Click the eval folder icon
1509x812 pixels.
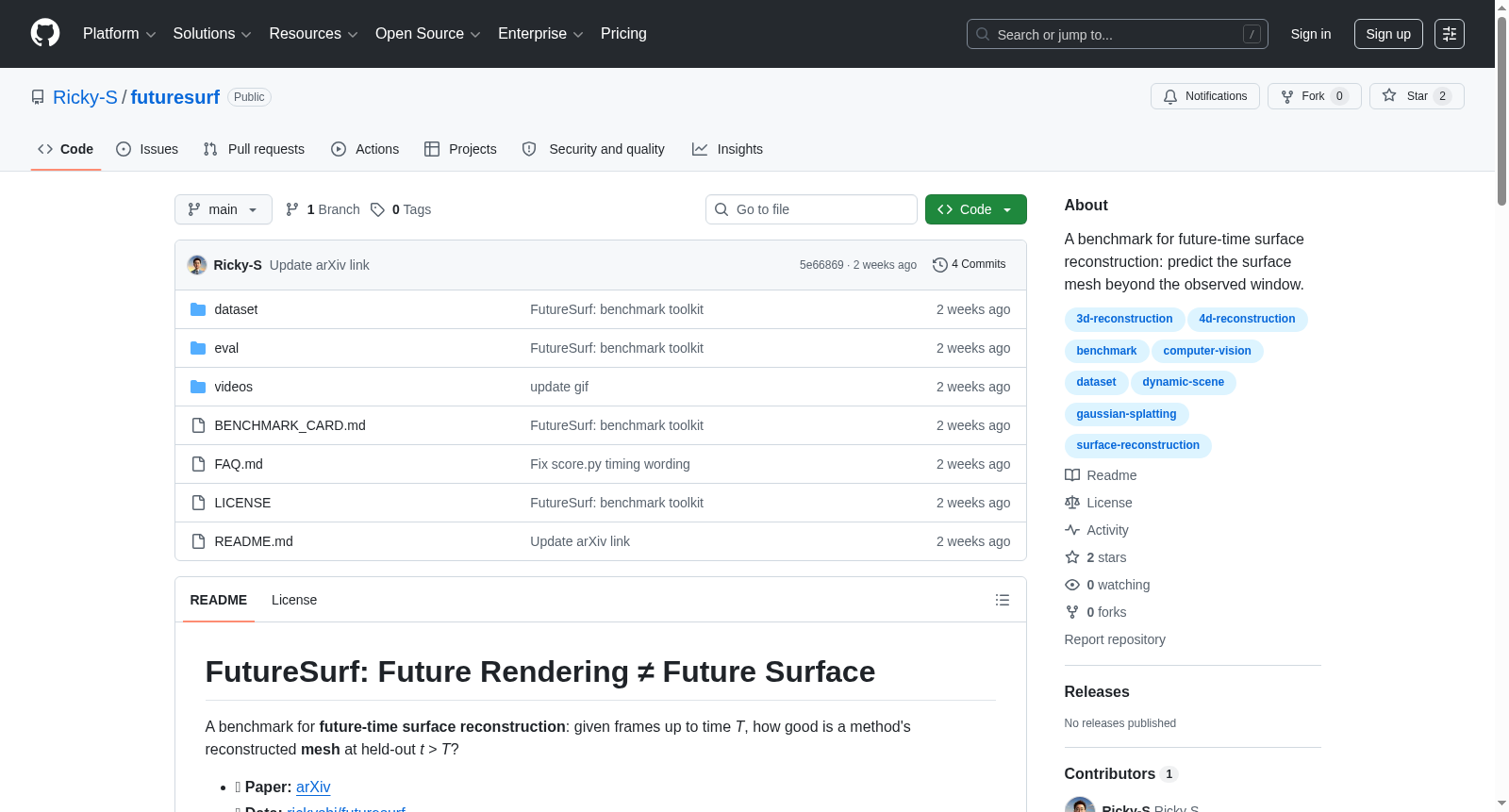point(198,348)
